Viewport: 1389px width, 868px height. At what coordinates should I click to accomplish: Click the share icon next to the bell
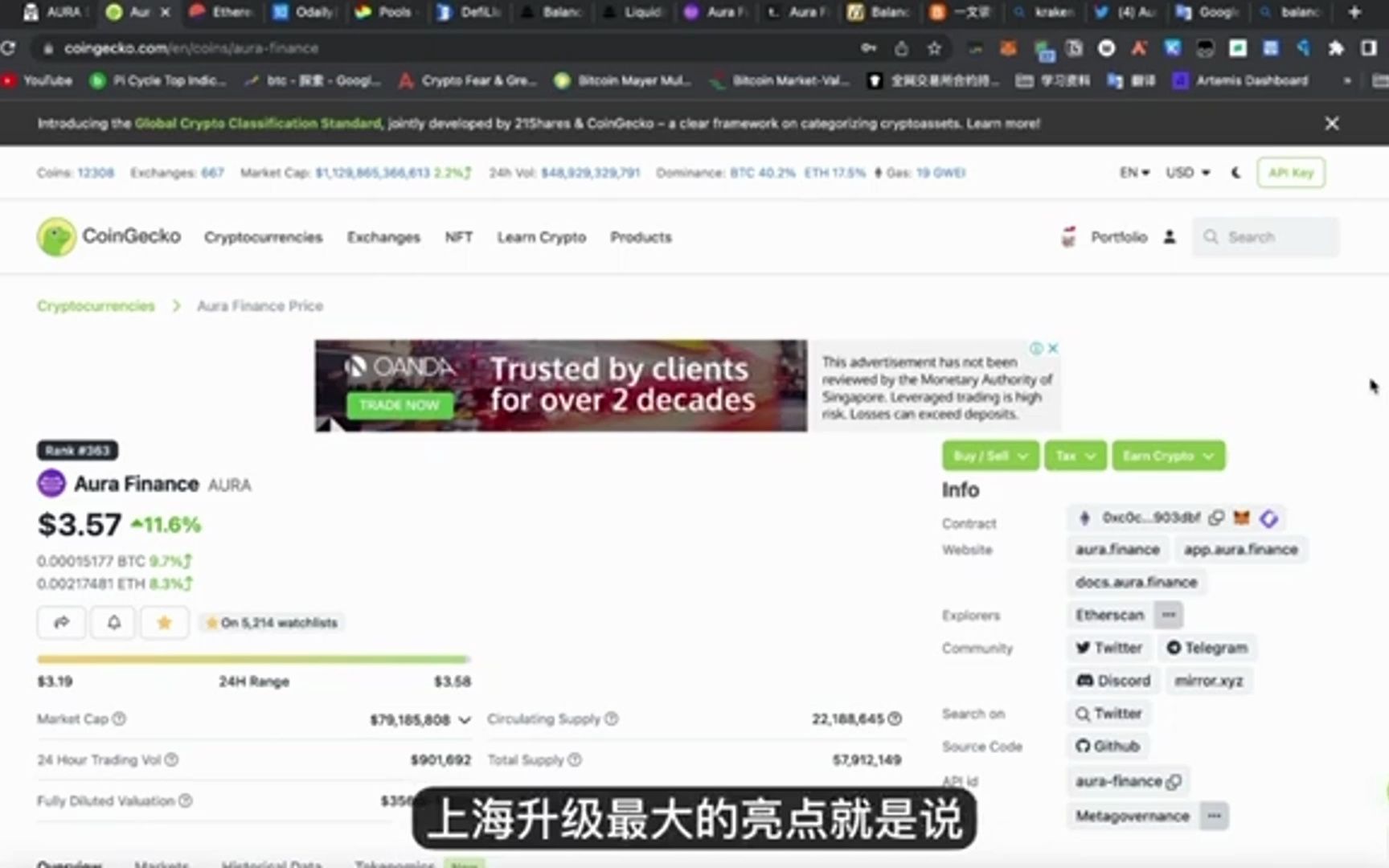tap(61, 622)
